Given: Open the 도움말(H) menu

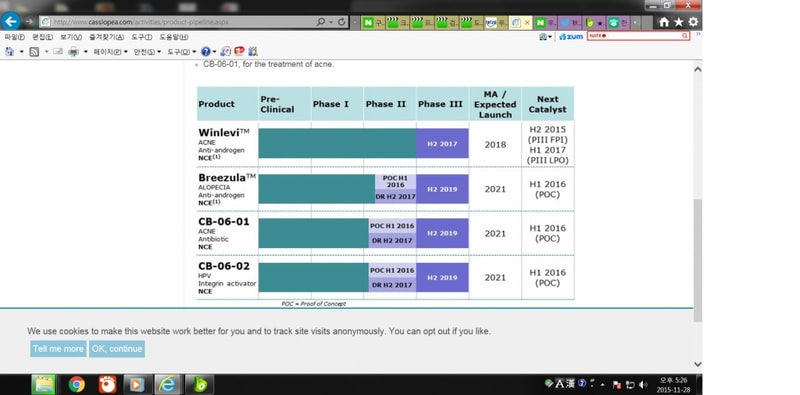Looking at the screenshot, I should click(173, 37).
